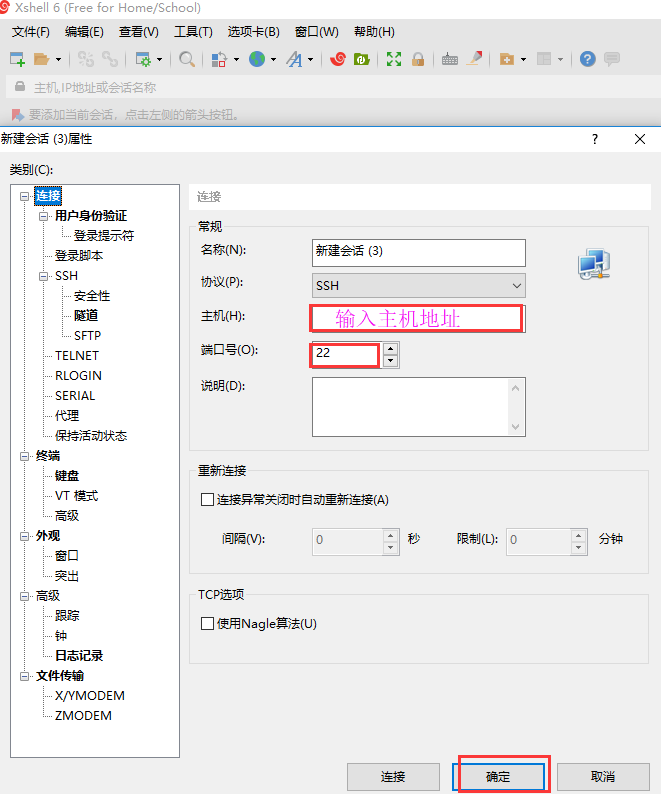Viewport: 661px width, 794px height.
Task: Open the keyboard mapping icon
Action: tap(450, 59)
